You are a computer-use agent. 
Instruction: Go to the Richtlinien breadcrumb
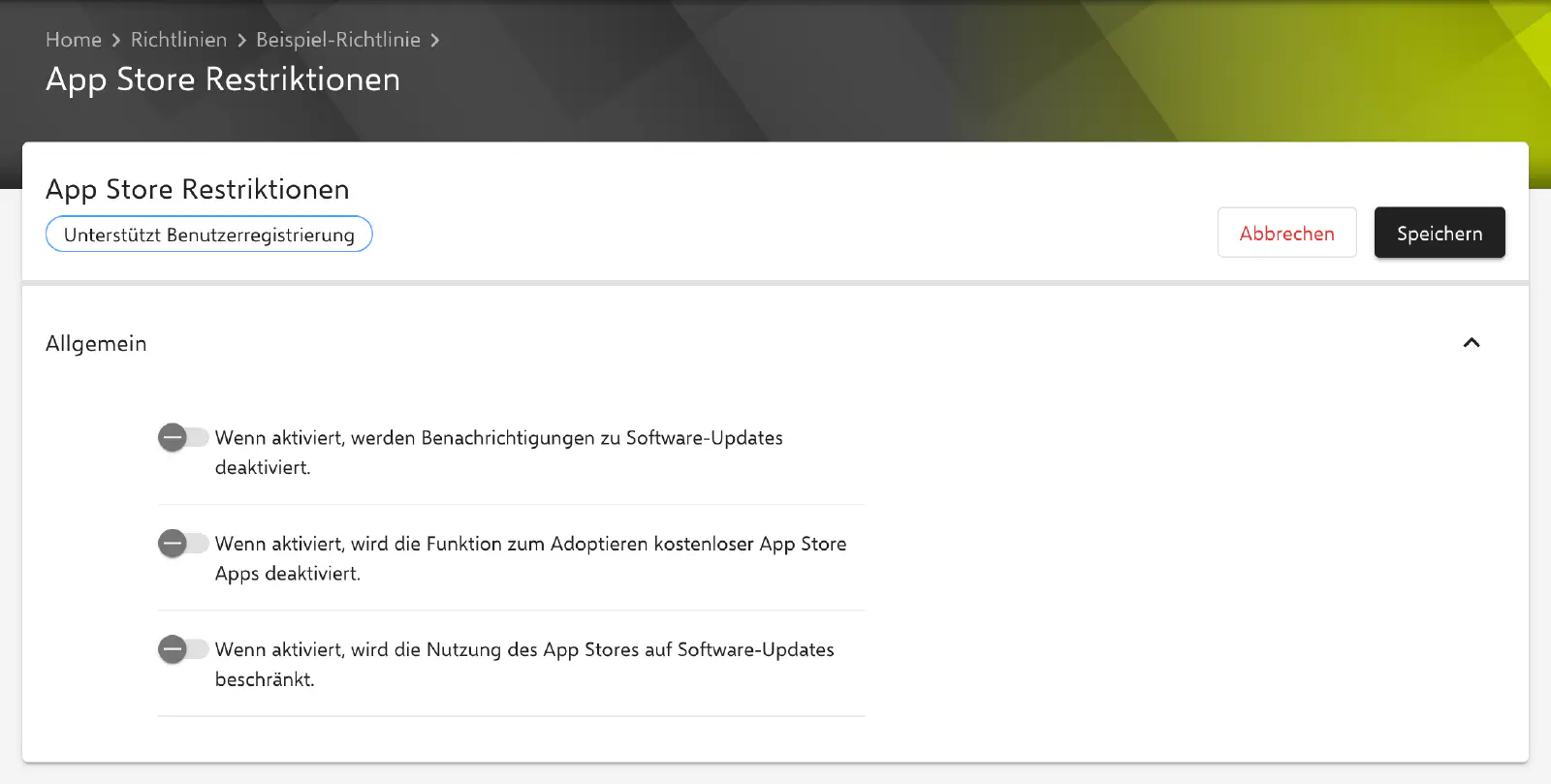pyautogui.click(x=178, y=40)
